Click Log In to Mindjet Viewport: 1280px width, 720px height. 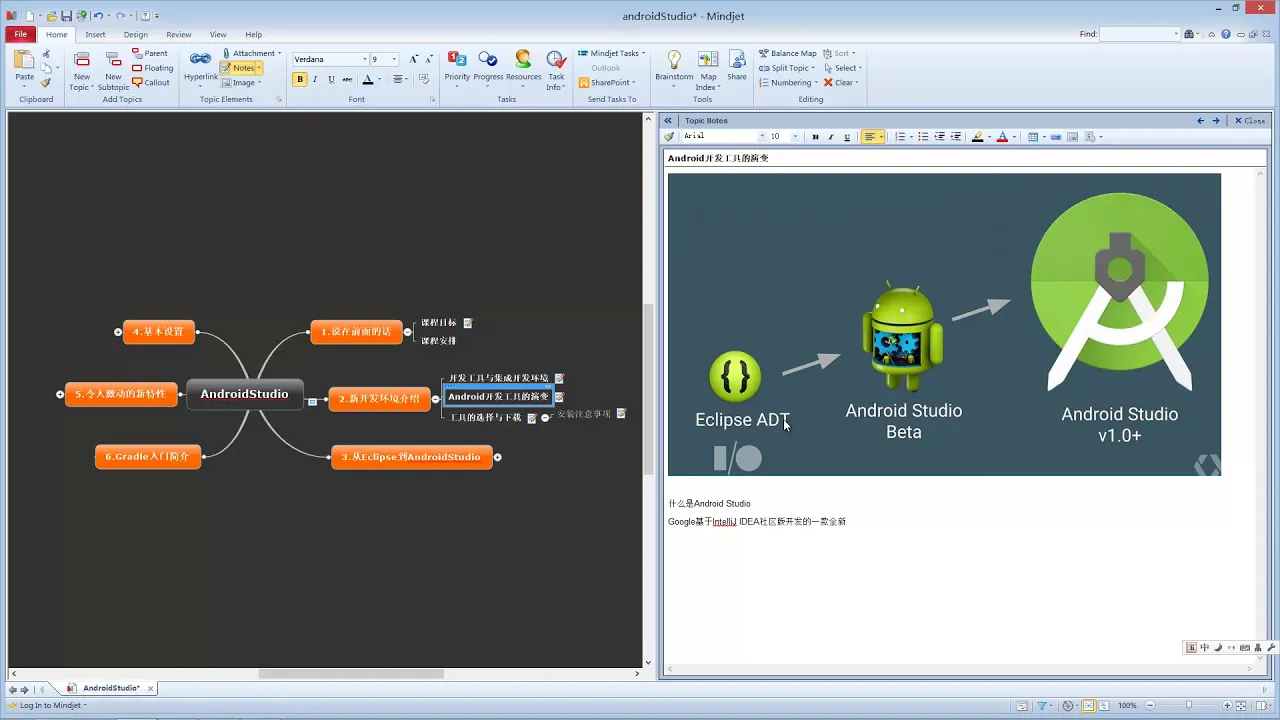pyautogui.click(x=46, y=705)
